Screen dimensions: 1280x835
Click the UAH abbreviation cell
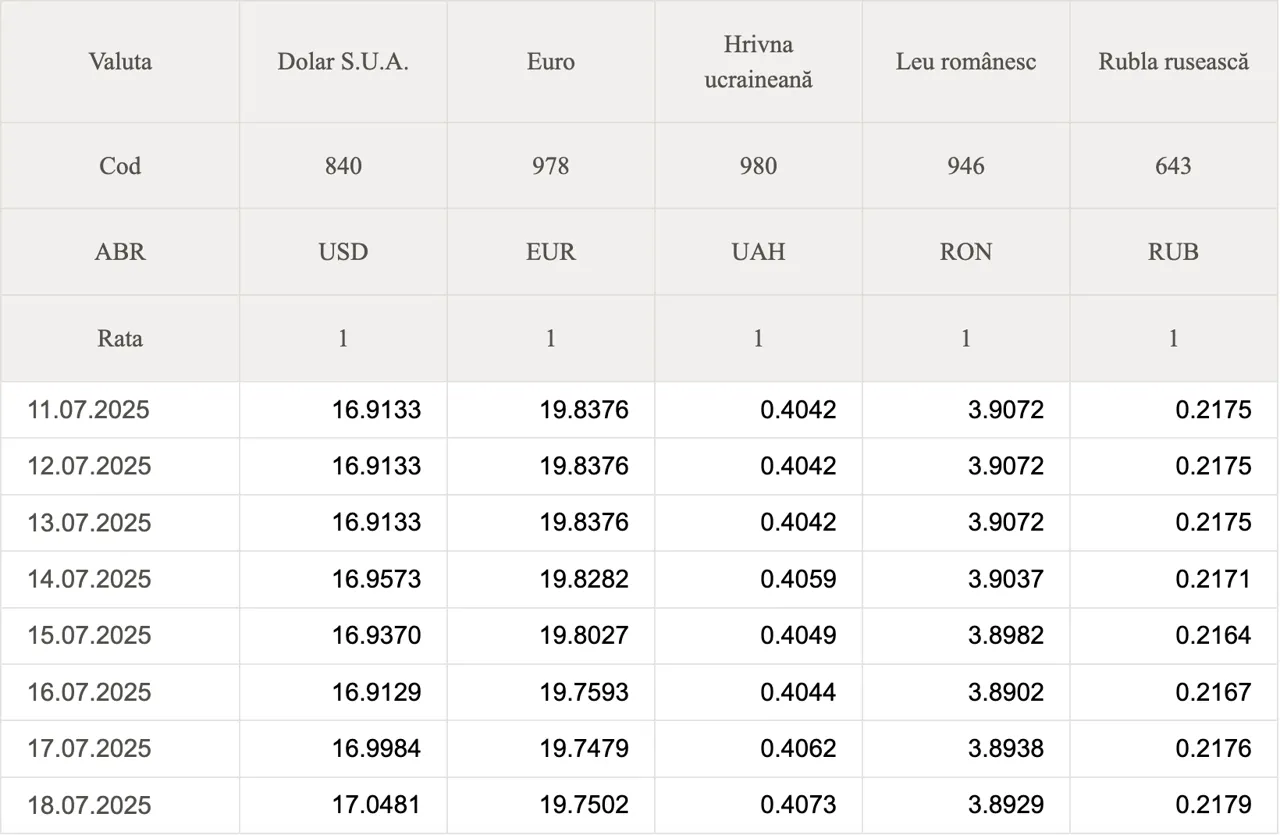point(758,252)
